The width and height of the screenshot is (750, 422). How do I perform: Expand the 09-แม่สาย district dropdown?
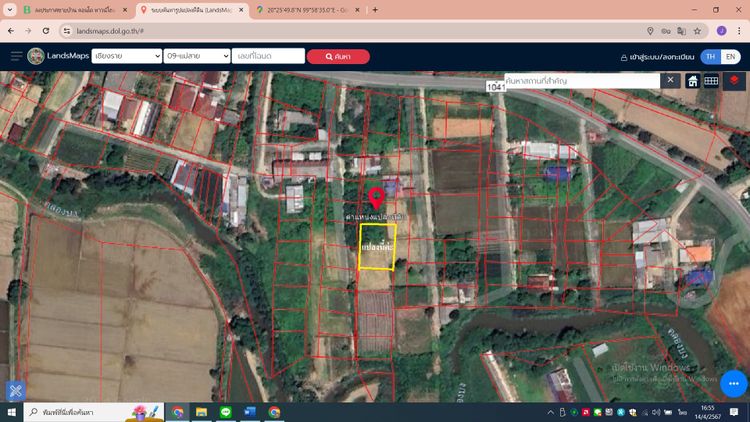[x=196, y=57]
